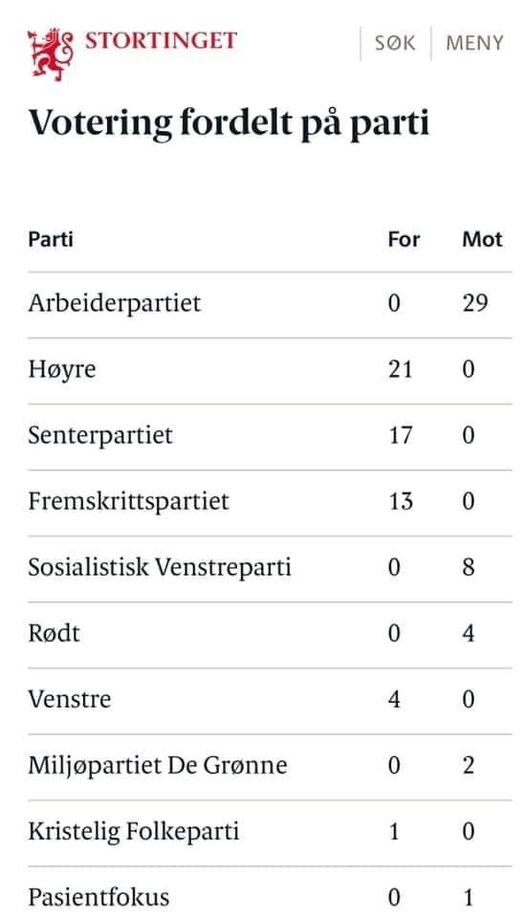Open the SØK search button
Viewport: 526px width, 918px height.
[395, 43]
